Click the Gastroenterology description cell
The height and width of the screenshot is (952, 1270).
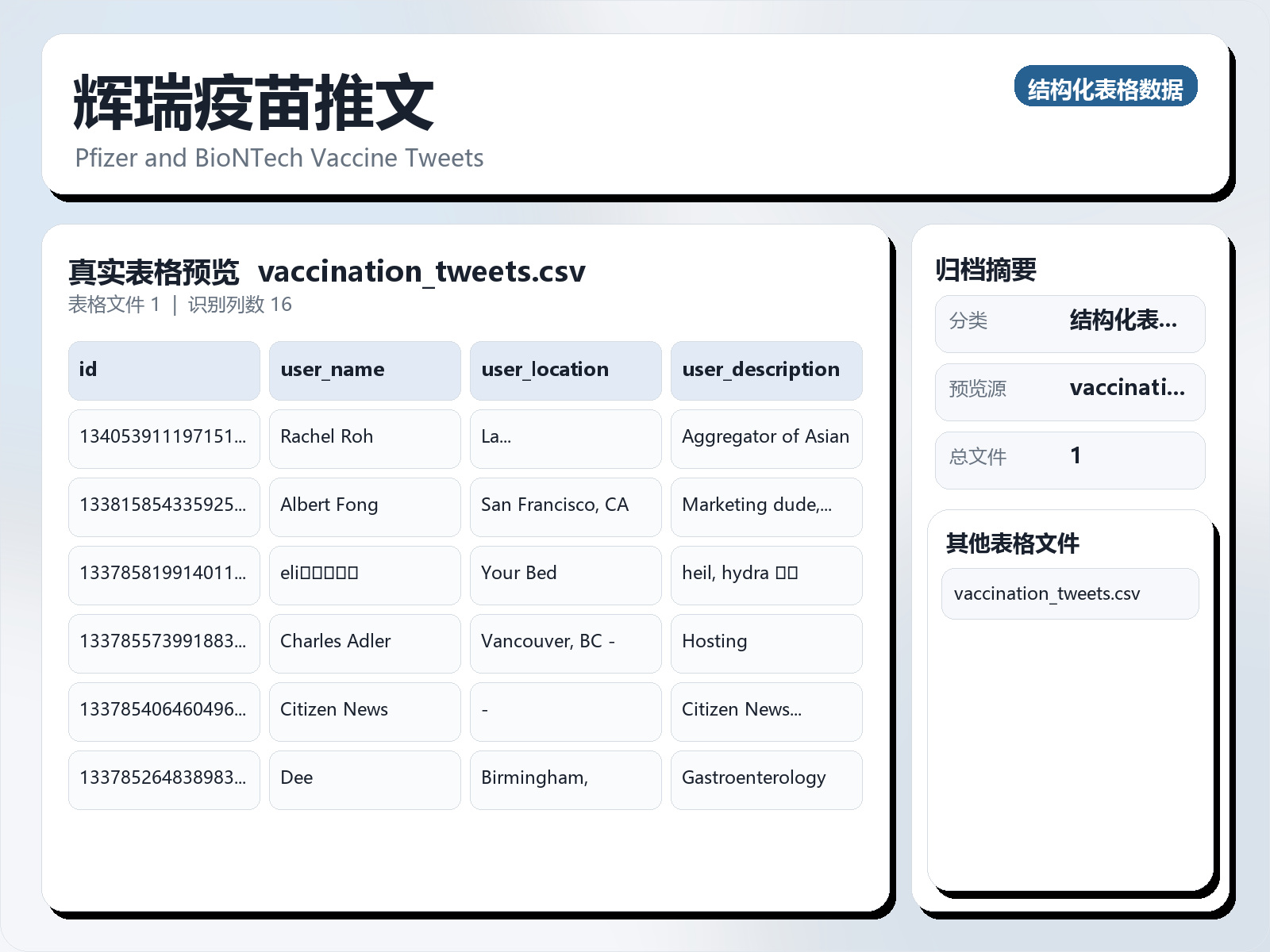766,779
